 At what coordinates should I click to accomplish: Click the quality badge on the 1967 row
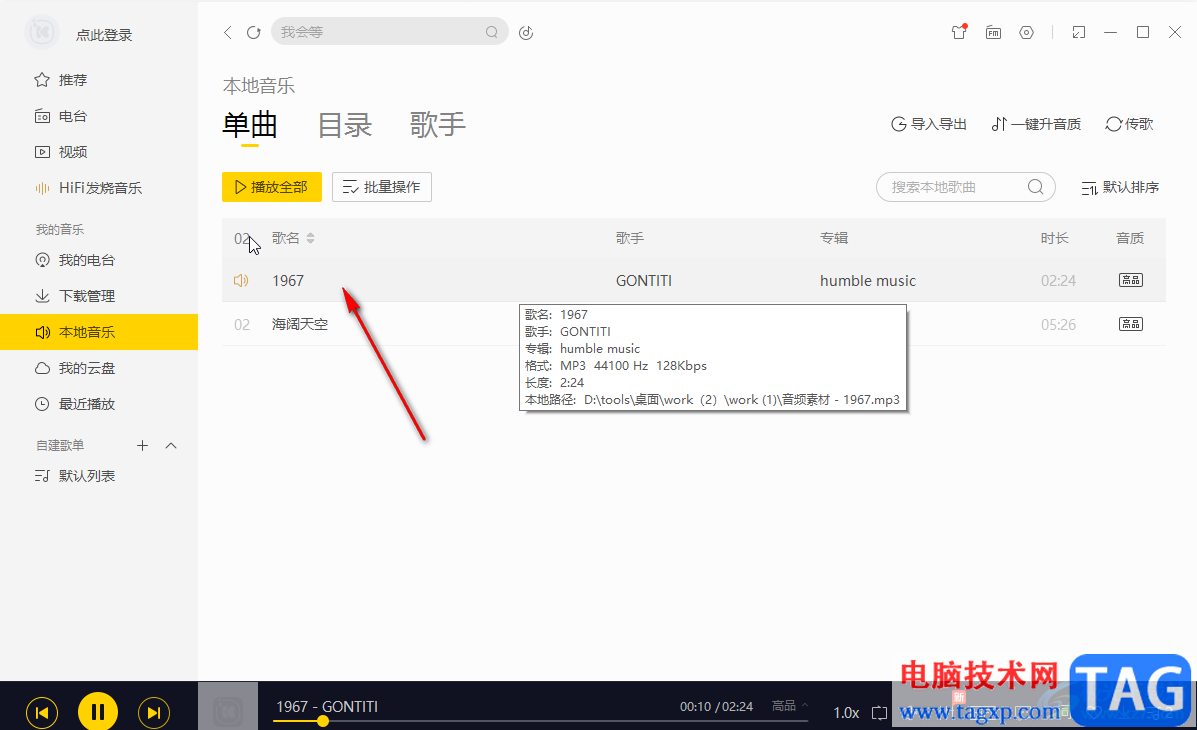pos(1131,280)
